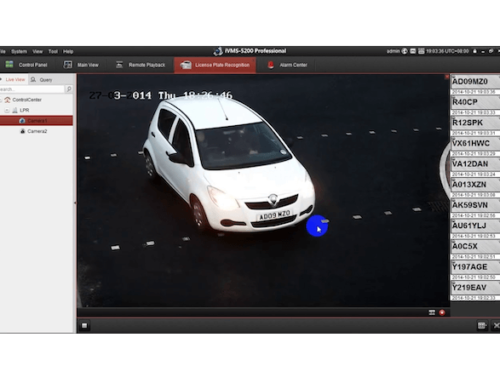500x383 pixels.
Task: Select plate entry A013XZN
Action: tap(475, 185)
